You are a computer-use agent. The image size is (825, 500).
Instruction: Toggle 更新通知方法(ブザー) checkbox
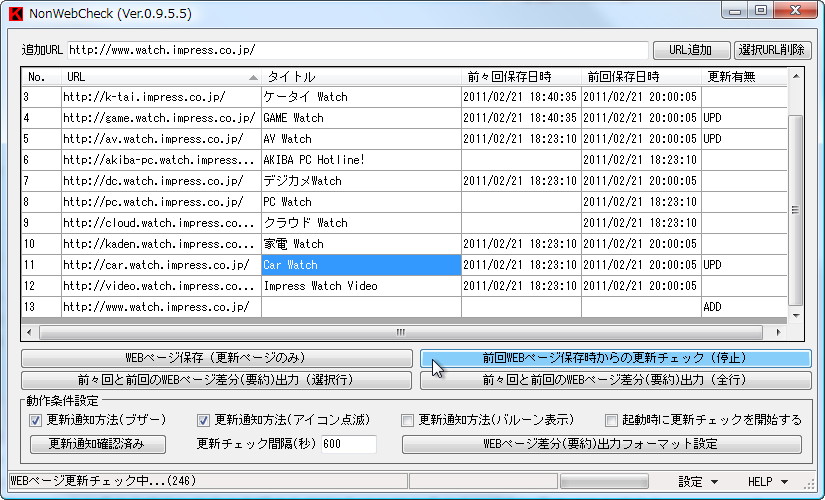point(35,420)
